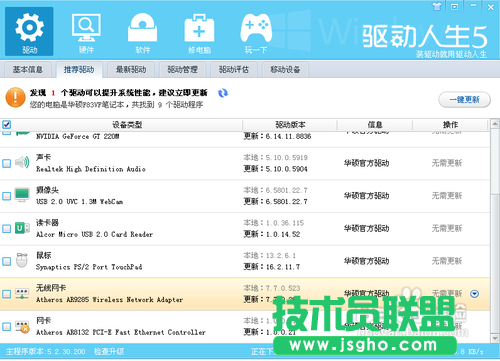Select the Synaptics PS/2 Port TouchPad text

(x=89, y=267)
